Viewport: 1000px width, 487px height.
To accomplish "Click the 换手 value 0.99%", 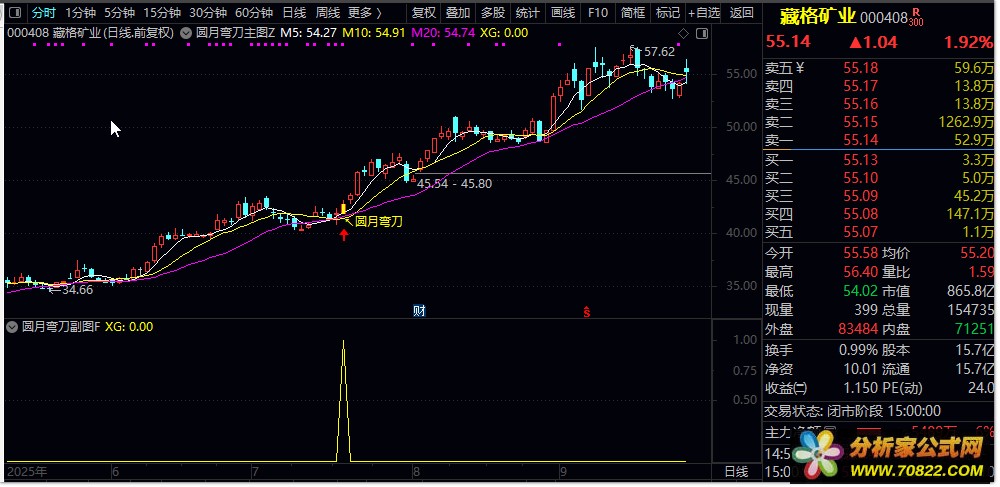I will 858,350.
